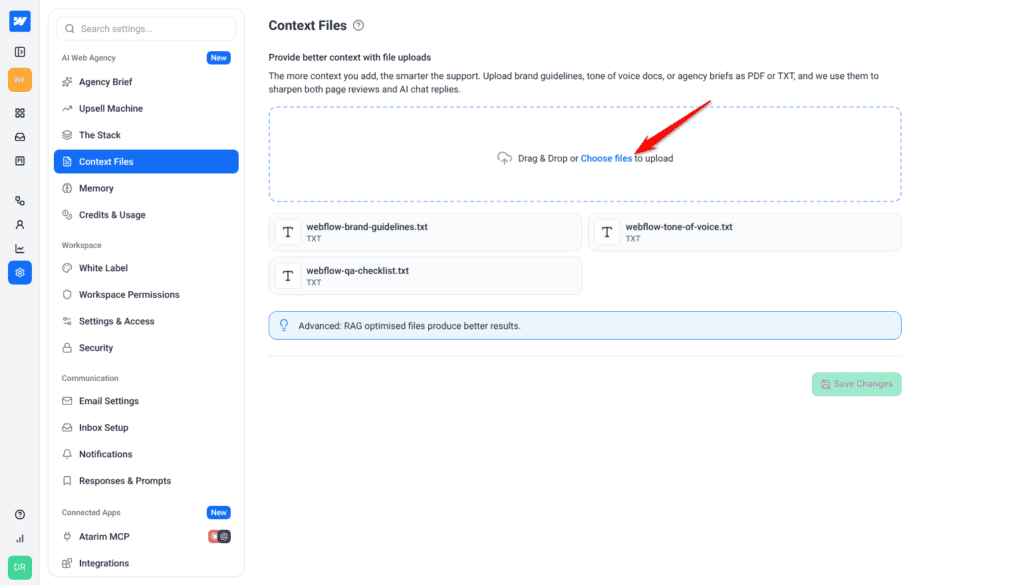Open the inbox tray icon in rail
Image resolution: width=1024 pixels, height=585 pixels.
click(x=20, y=137)
